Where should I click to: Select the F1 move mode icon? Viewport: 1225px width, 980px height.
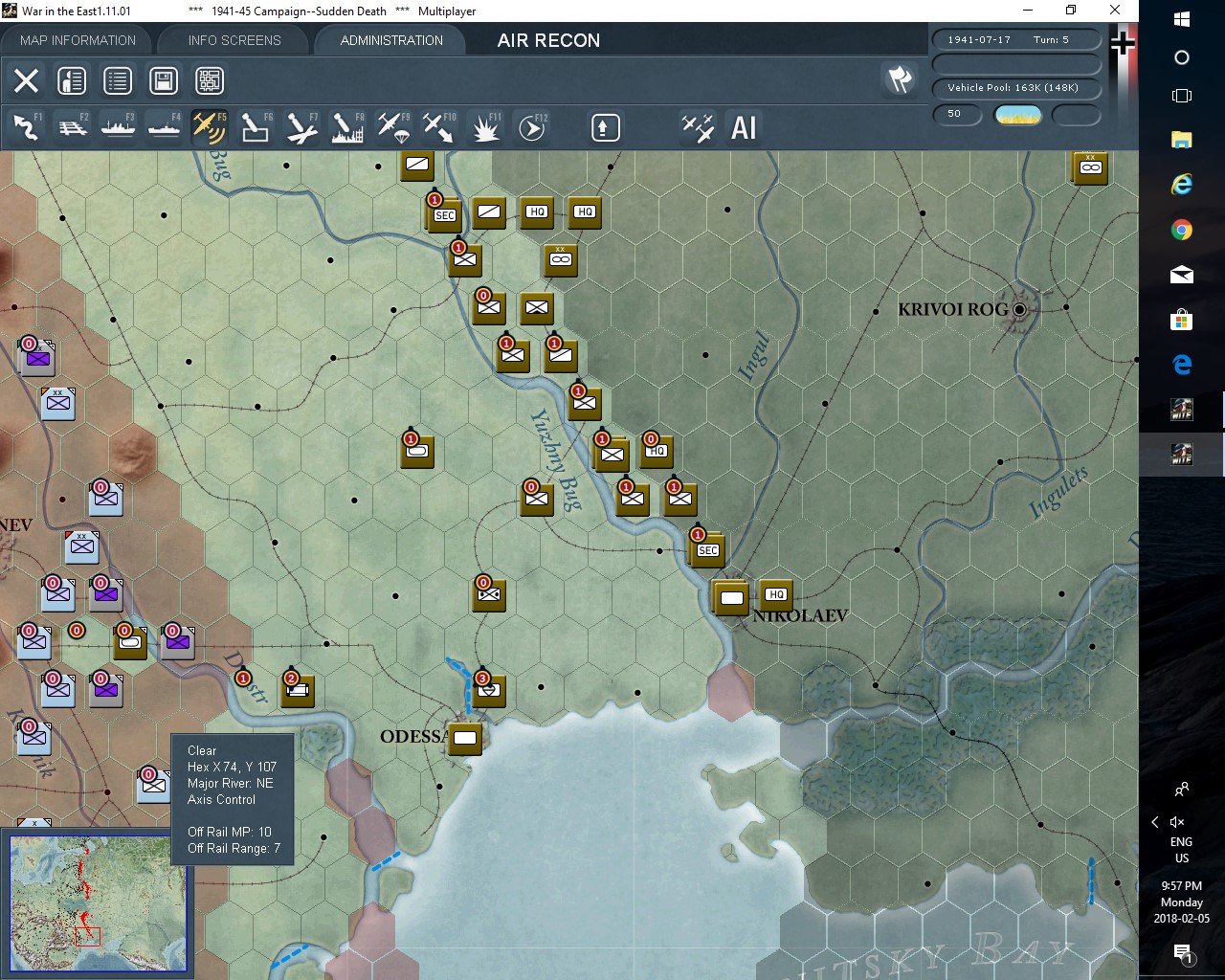pyautogui.click(x=26, y=127)
